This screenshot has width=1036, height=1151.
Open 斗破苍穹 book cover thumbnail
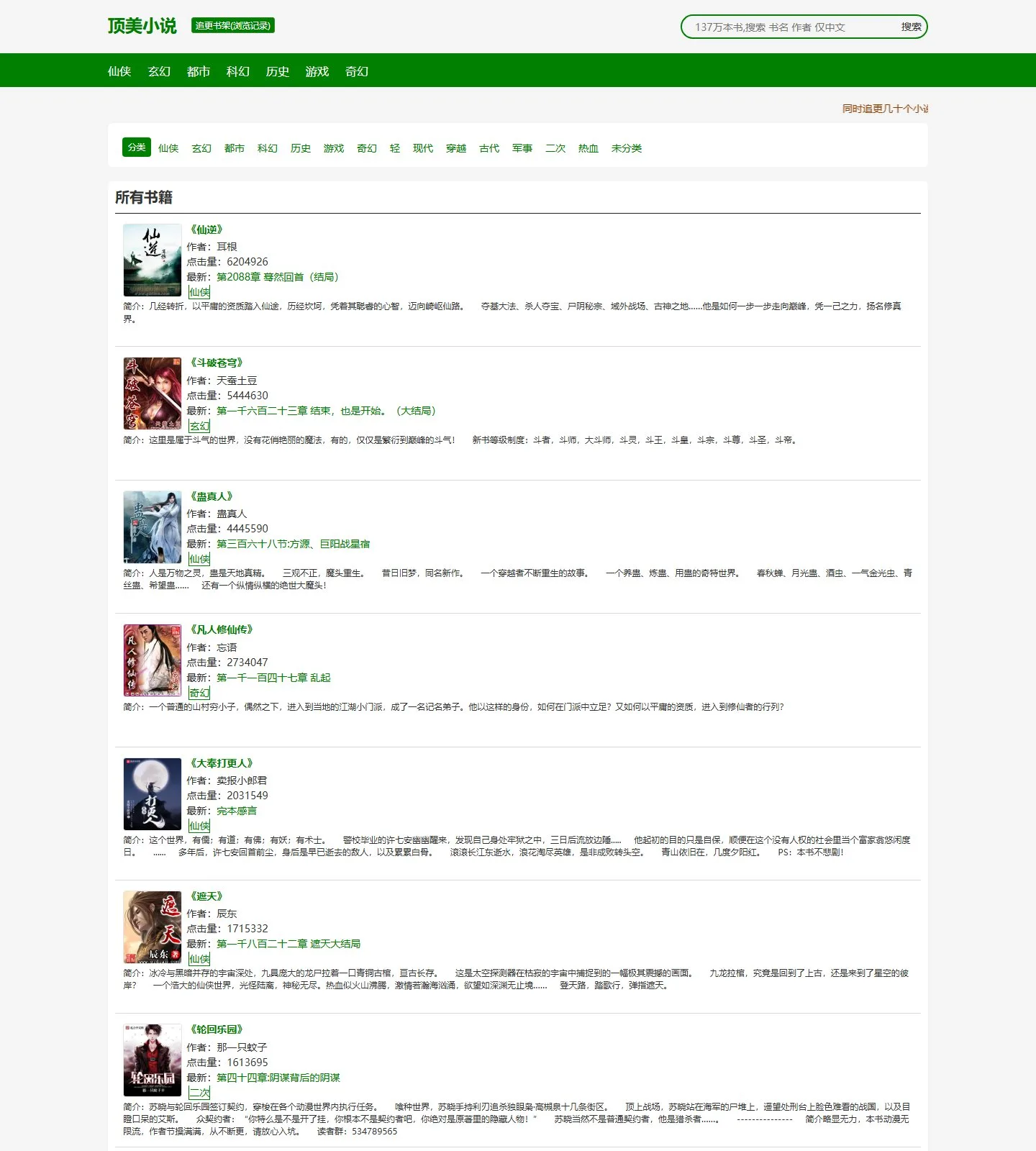153,393
